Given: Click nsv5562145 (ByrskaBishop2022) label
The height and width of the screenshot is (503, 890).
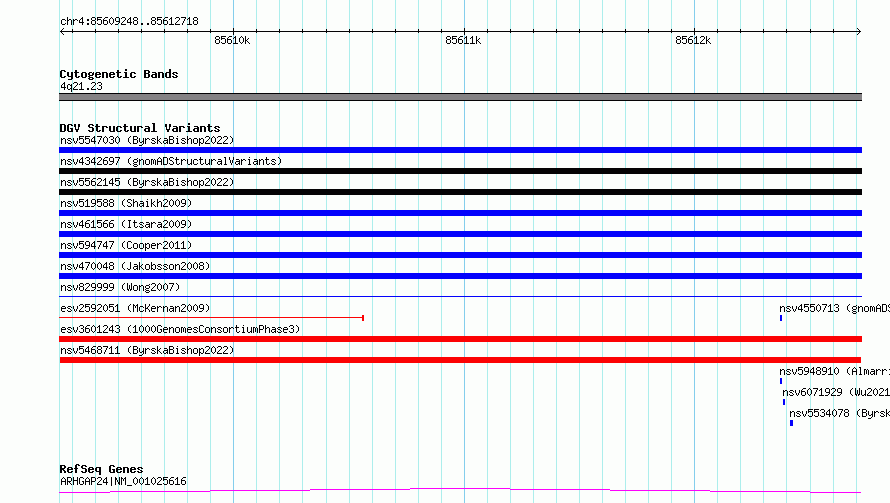Looking at the screenshot, I should [147, 182].
